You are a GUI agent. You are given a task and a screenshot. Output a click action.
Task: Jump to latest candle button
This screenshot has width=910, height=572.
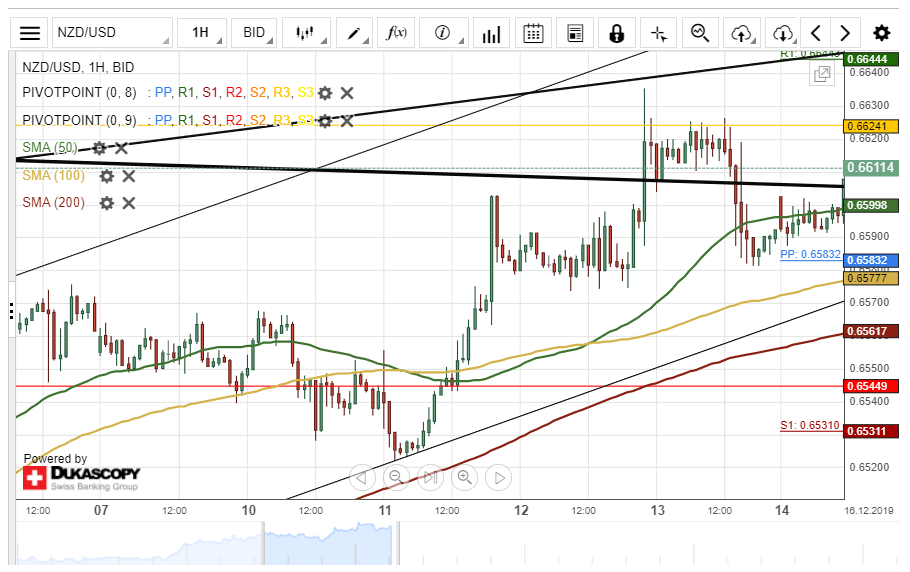tap(431, 478)
